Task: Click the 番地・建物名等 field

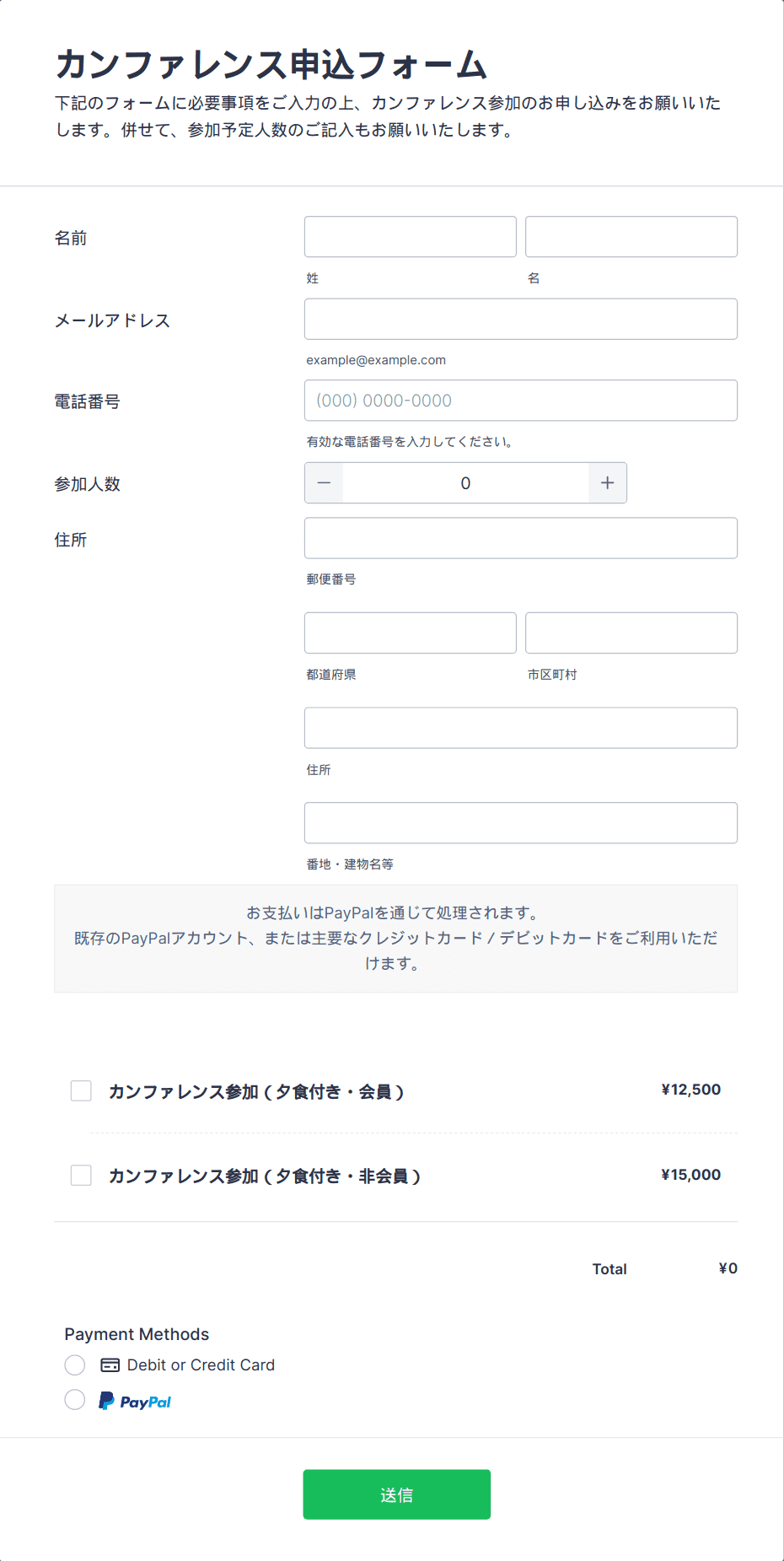Action: [521, 822]
